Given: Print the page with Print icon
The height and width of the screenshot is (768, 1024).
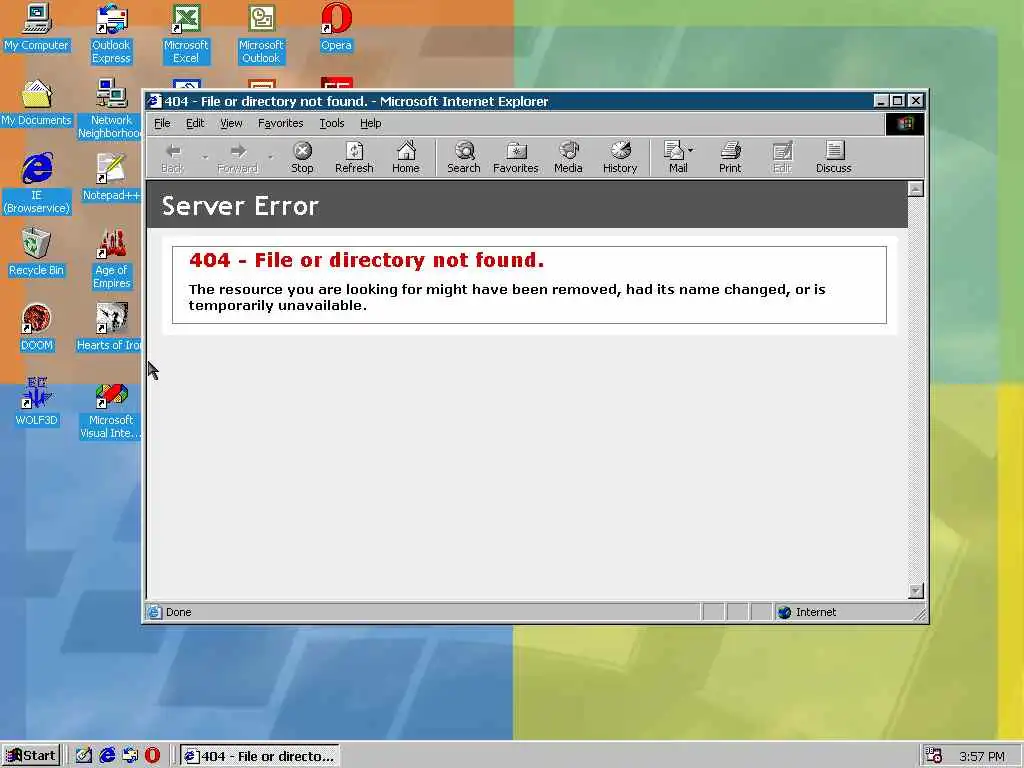Looking at the screenshot, I should point(730,157).
